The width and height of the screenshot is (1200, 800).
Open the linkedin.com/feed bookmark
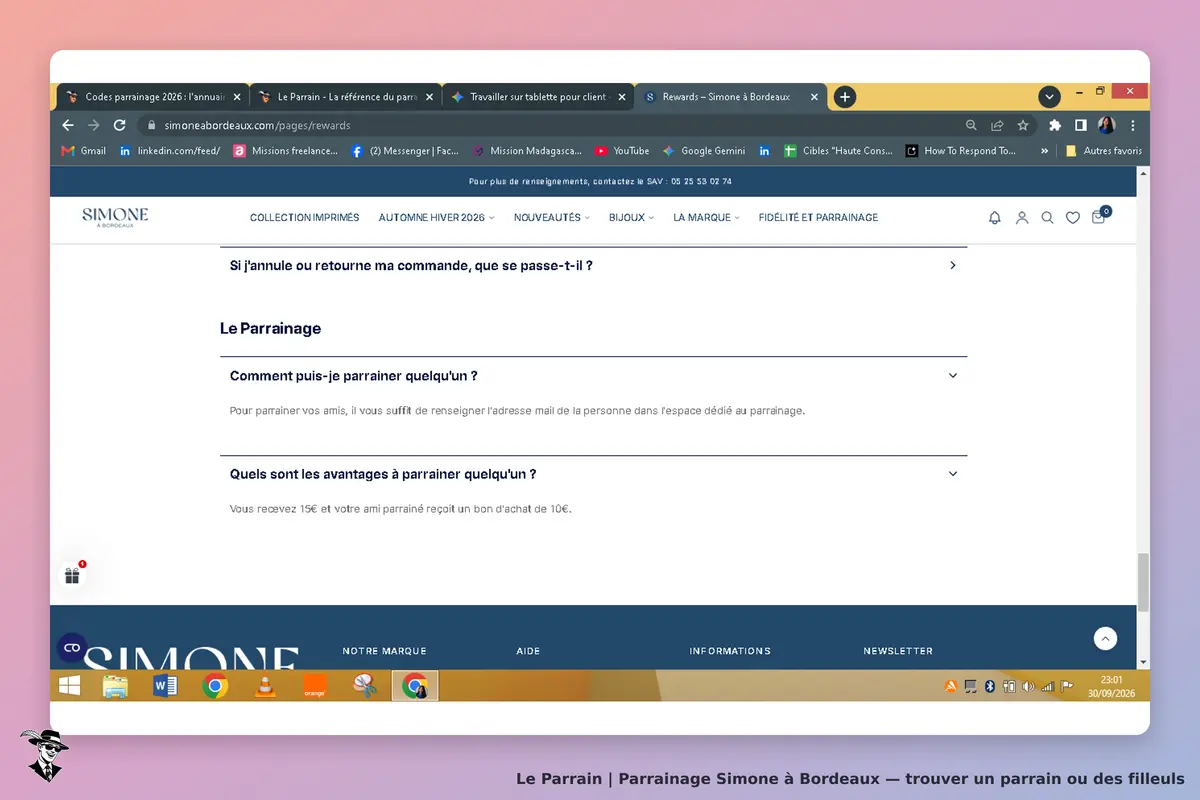pos(169,151)
